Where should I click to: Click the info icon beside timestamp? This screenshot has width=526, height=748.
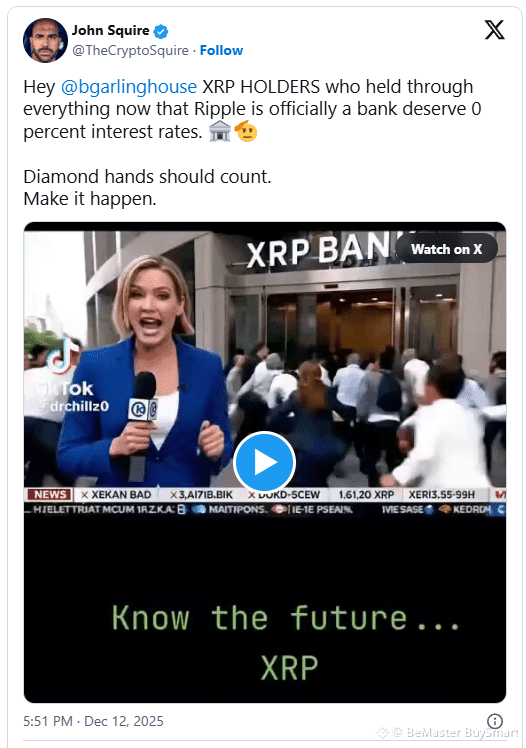(x=495, y=720)
